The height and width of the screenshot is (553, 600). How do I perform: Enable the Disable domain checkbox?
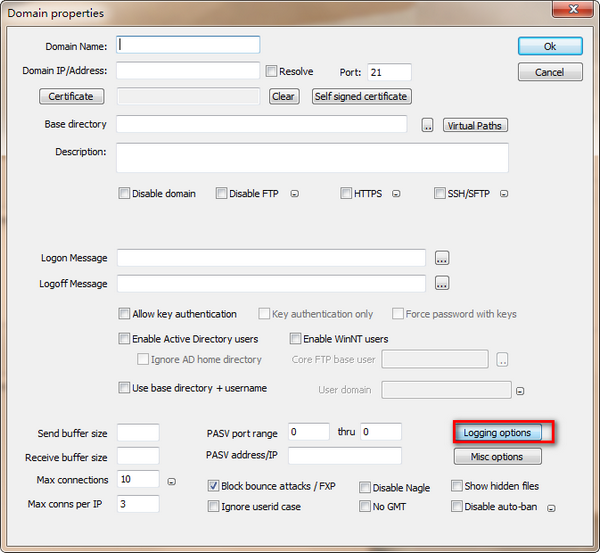tap(125, 194)
